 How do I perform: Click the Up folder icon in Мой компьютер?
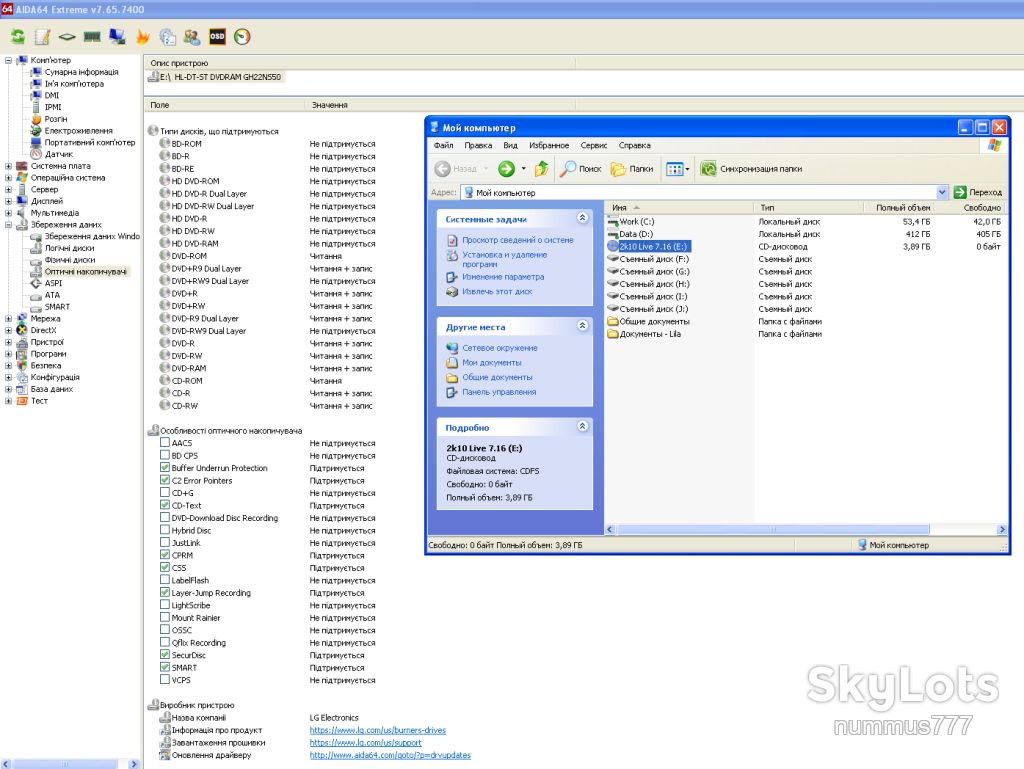point(541,169)
